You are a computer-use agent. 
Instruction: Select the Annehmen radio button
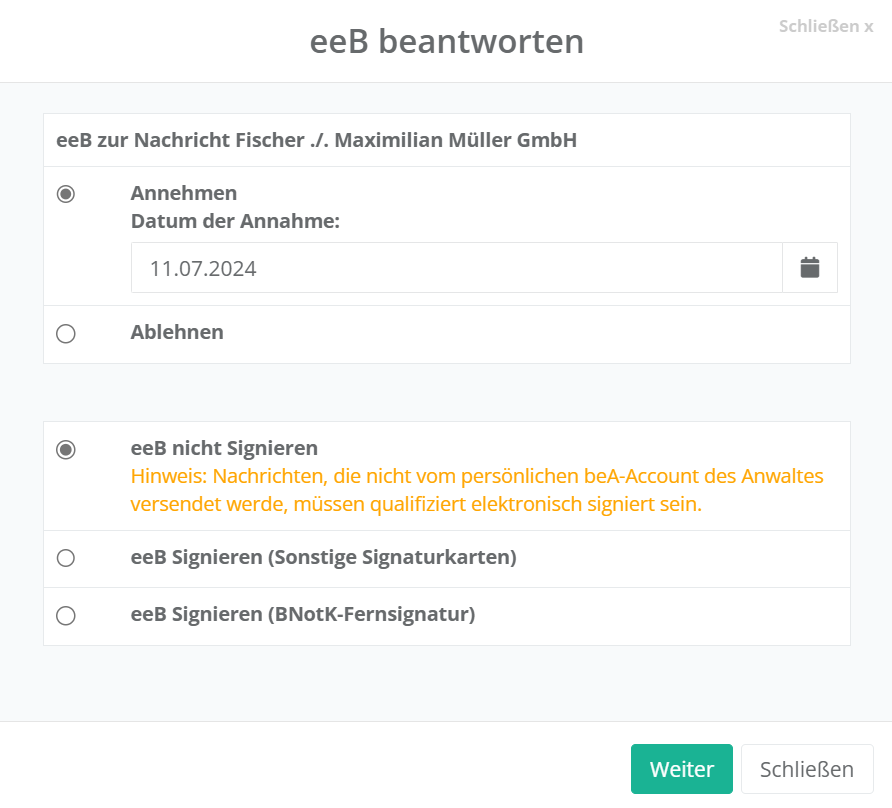[x=66, y=194]
